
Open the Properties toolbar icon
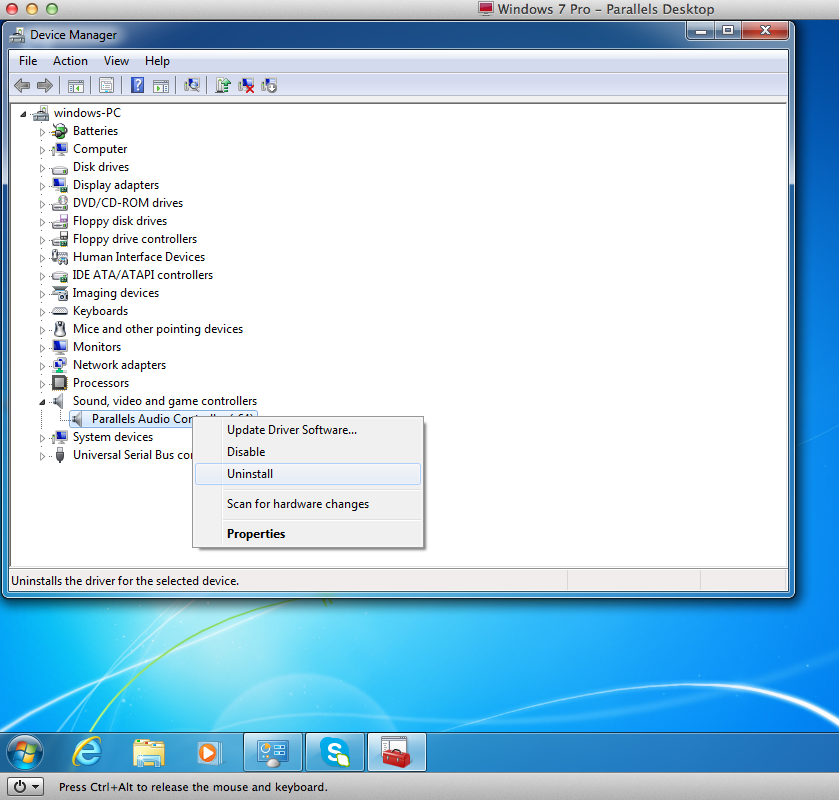[106, 85]
